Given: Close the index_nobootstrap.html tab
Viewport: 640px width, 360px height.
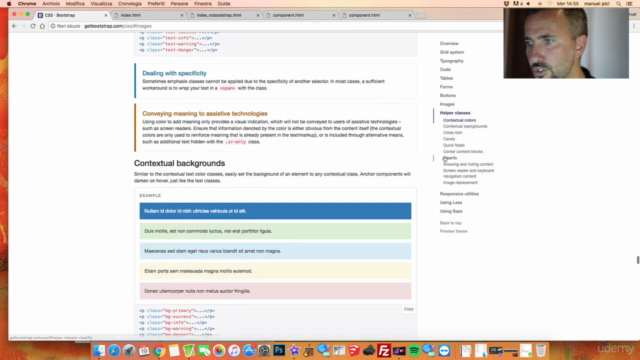Looking at the screenshot, I should tap(258, 15).
